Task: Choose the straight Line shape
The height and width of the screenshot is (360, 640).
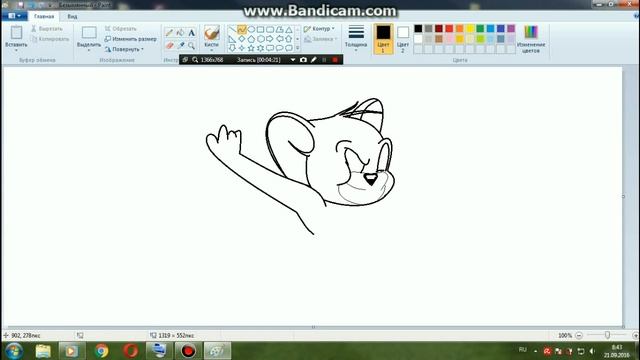Action: 232,29
